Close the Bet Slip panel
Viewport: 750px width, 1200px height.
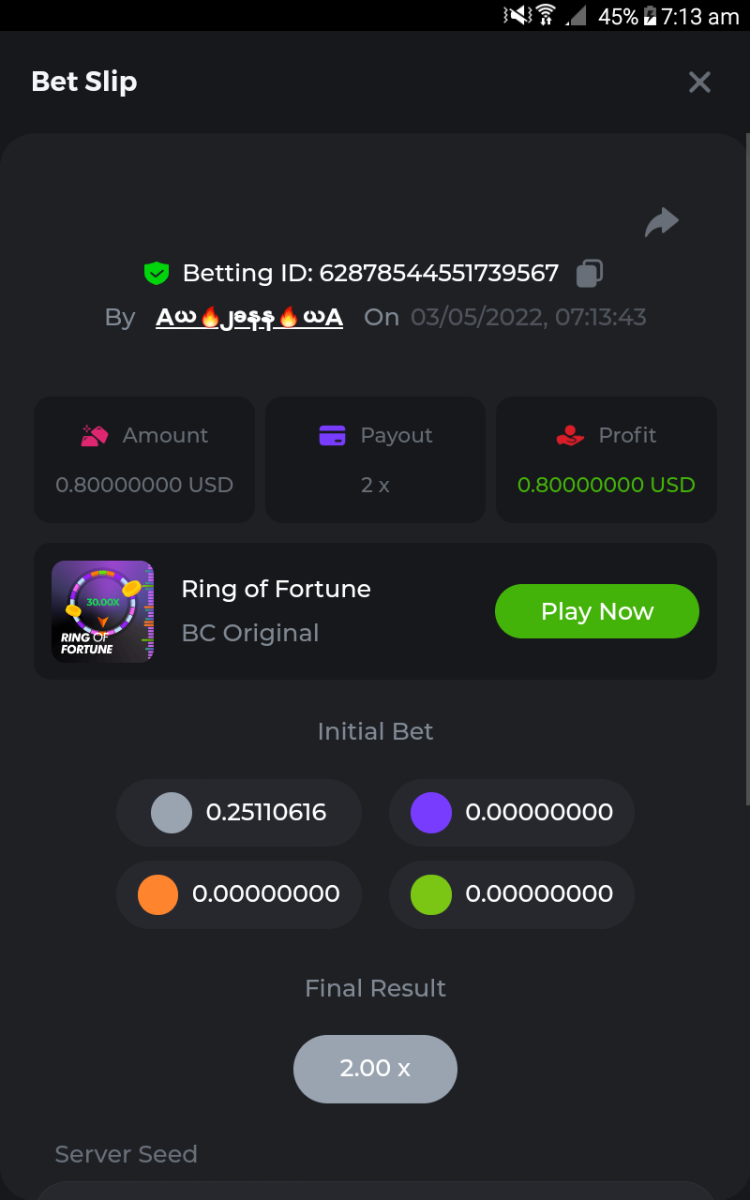point(699,82)
